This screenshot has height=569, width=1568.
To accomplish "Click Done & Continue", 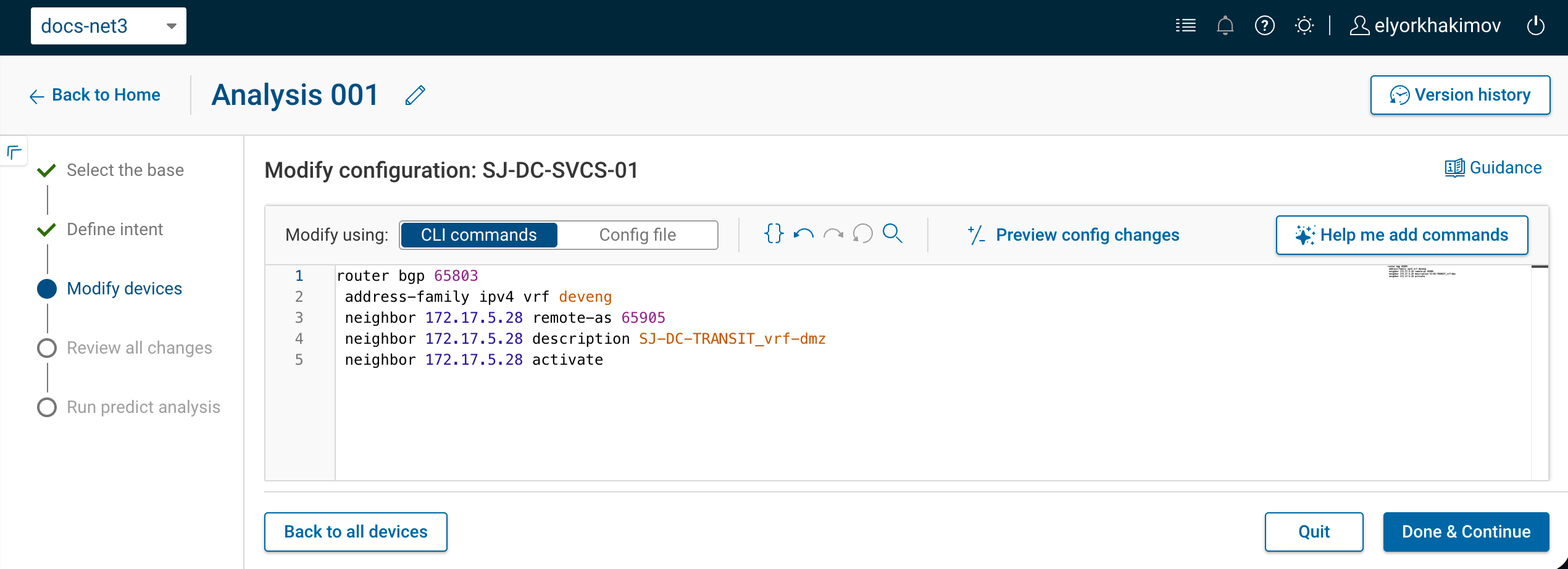I will point(1466,532).
